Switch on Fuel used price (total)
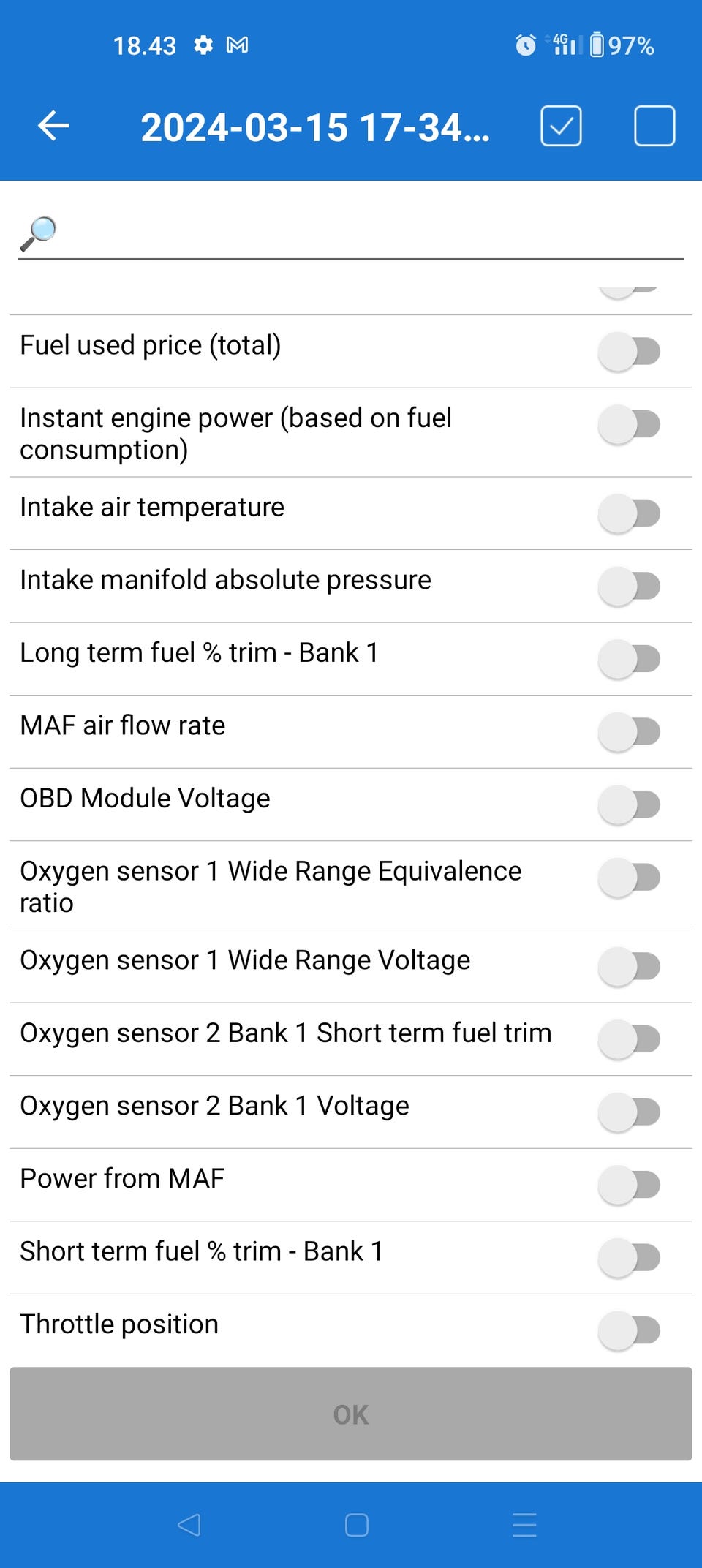This screenshot has width=702, height=1568. tap(629, 351)
